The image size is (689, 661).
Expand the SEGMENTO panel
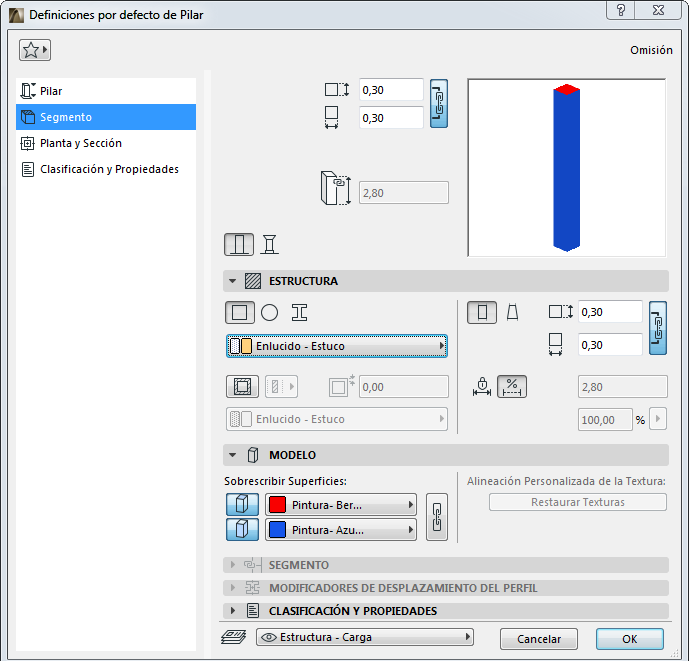(233, 565)
